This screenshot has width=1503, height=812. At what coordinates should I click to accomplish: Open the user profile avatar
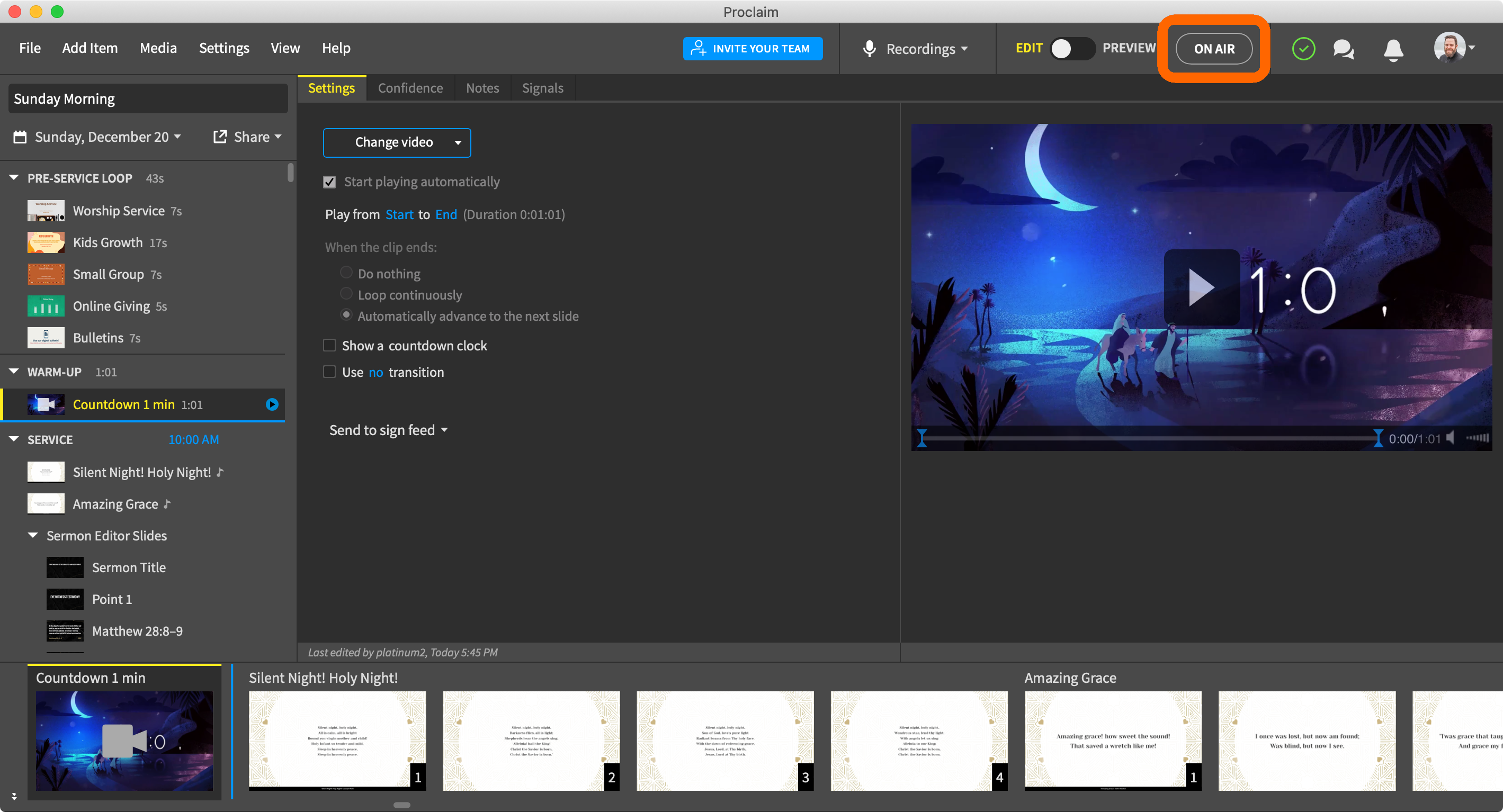coord(1450,48)
